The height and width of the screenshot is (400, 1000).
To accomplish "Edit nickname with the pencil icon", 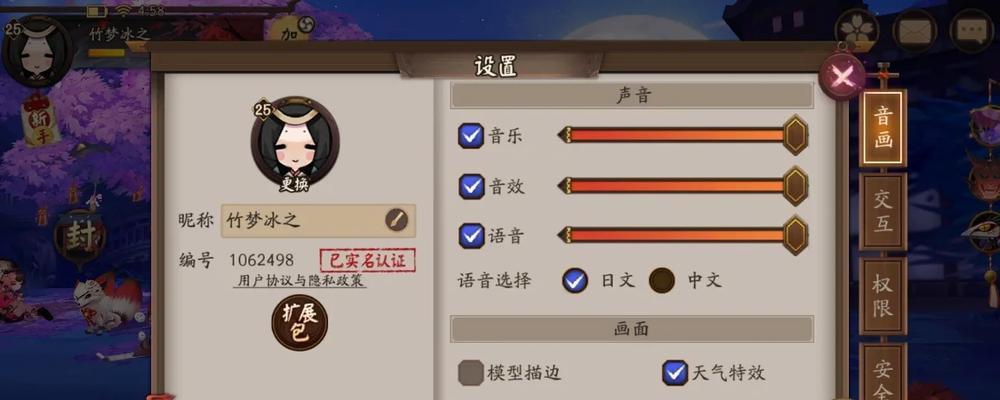I will coord(396,220).
